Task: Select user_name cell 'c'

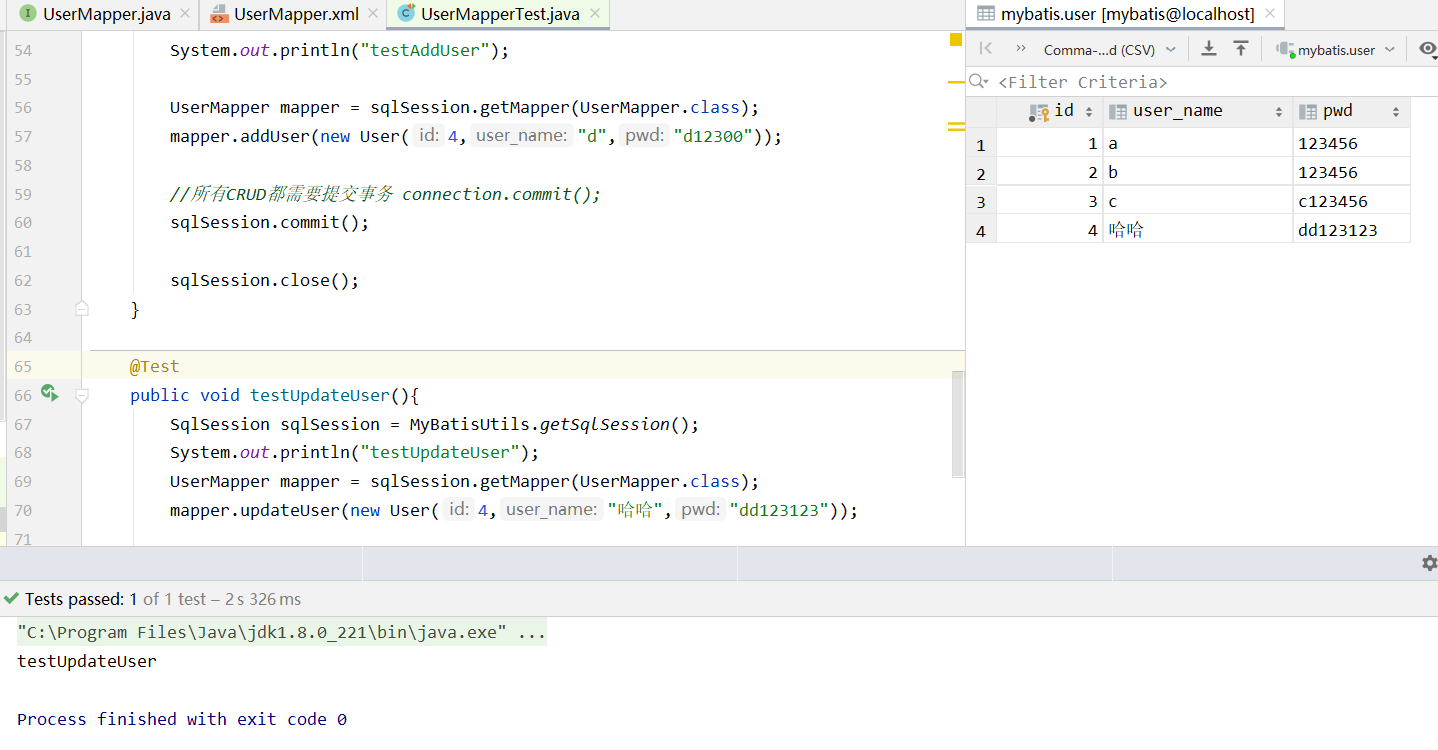Action: tap(1198, 201)
